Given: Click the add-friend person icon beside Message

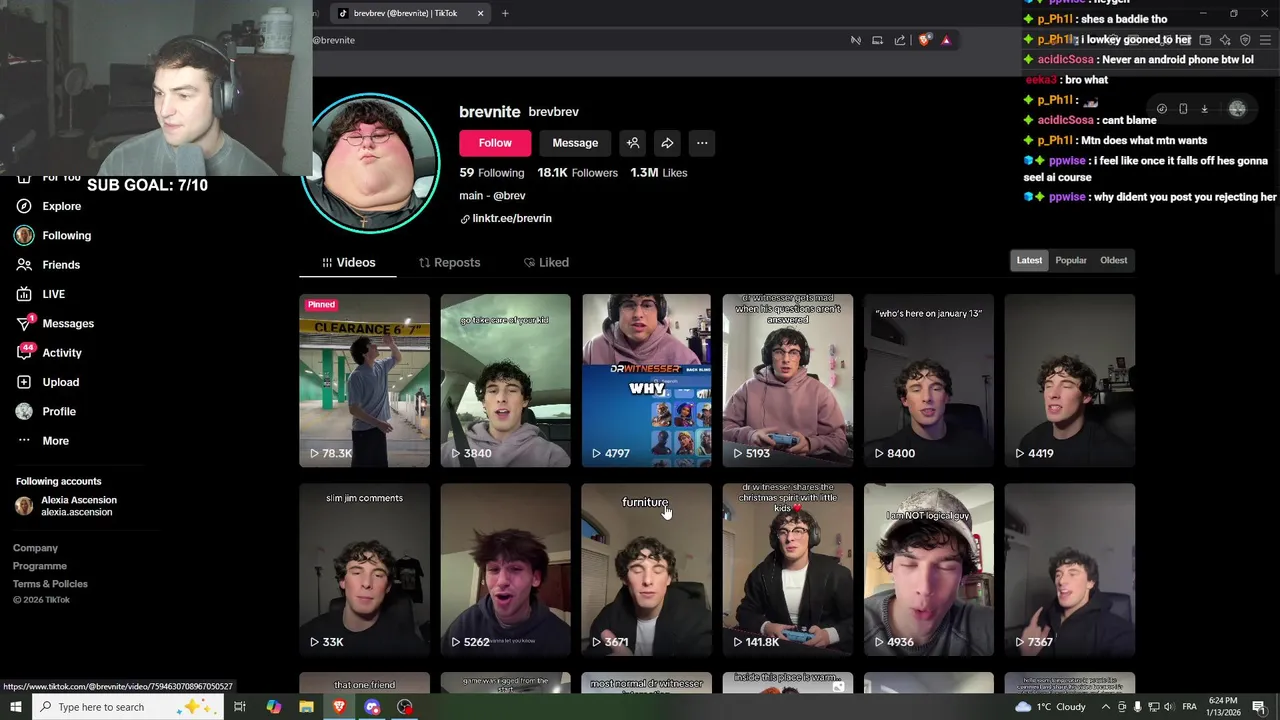Looking at the screenshot, I should [633, 143].
